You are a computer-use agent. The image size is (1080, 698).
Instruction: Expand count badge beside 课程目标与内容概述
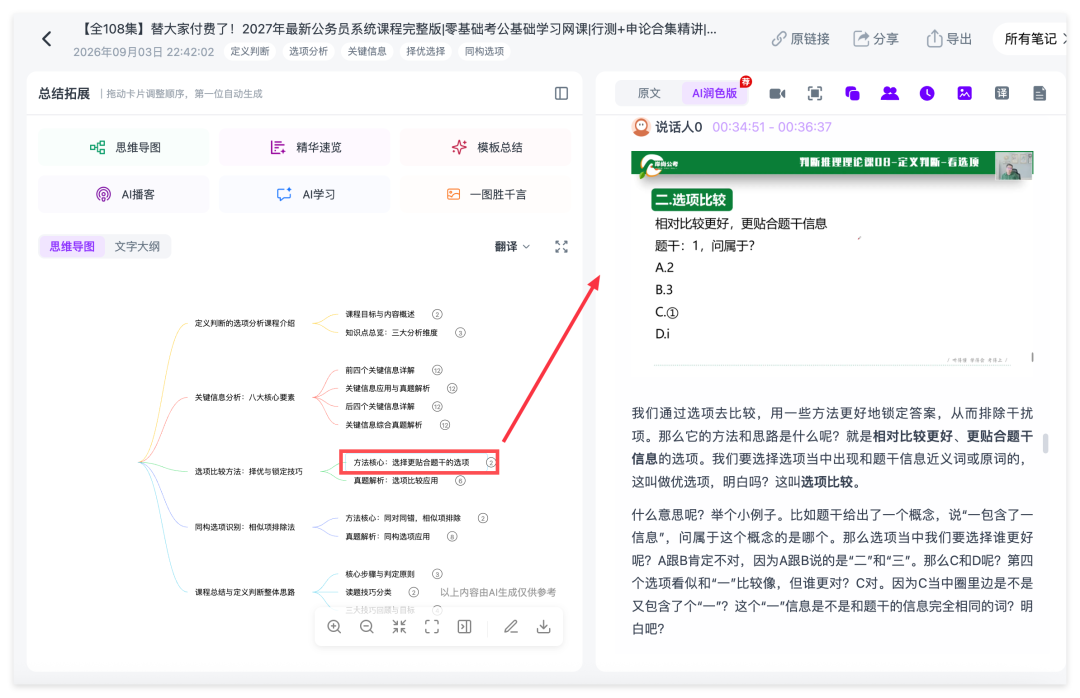(x=437, y=314)
